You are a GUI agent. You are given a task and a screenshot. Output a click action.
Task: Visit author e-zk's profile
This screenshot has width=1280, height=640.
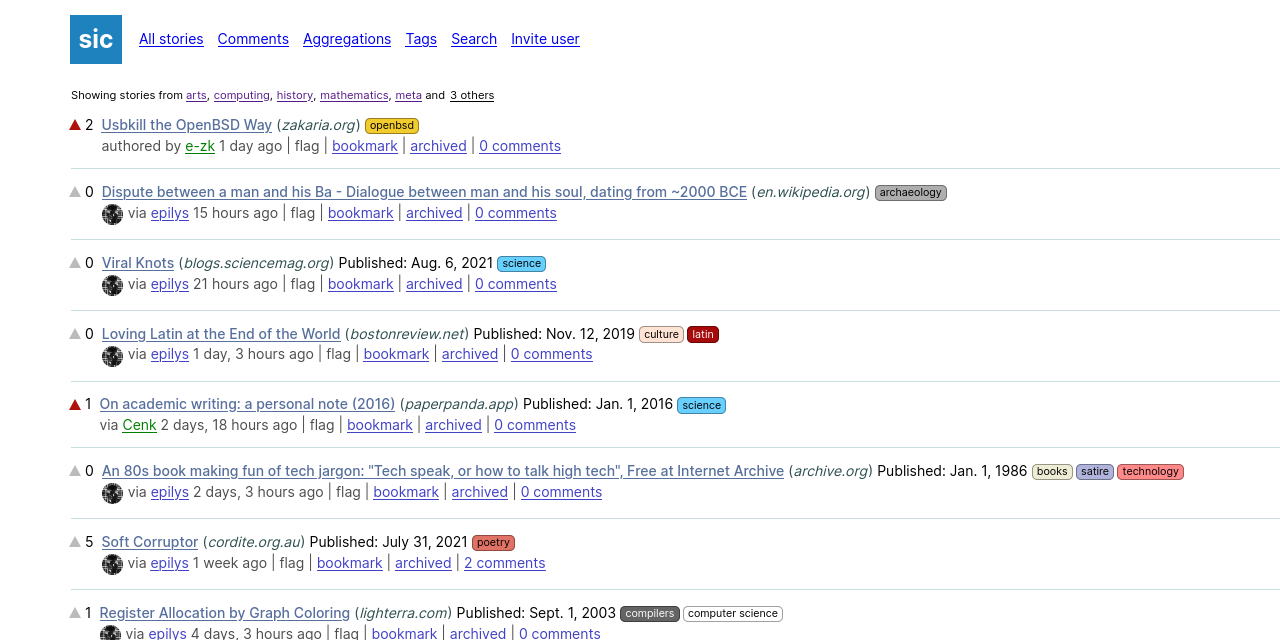(200, 146)
